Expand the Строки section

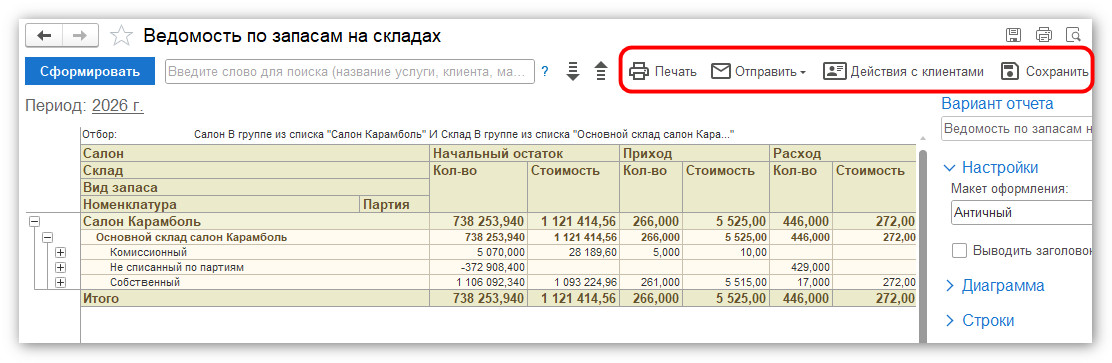point(979,320)
